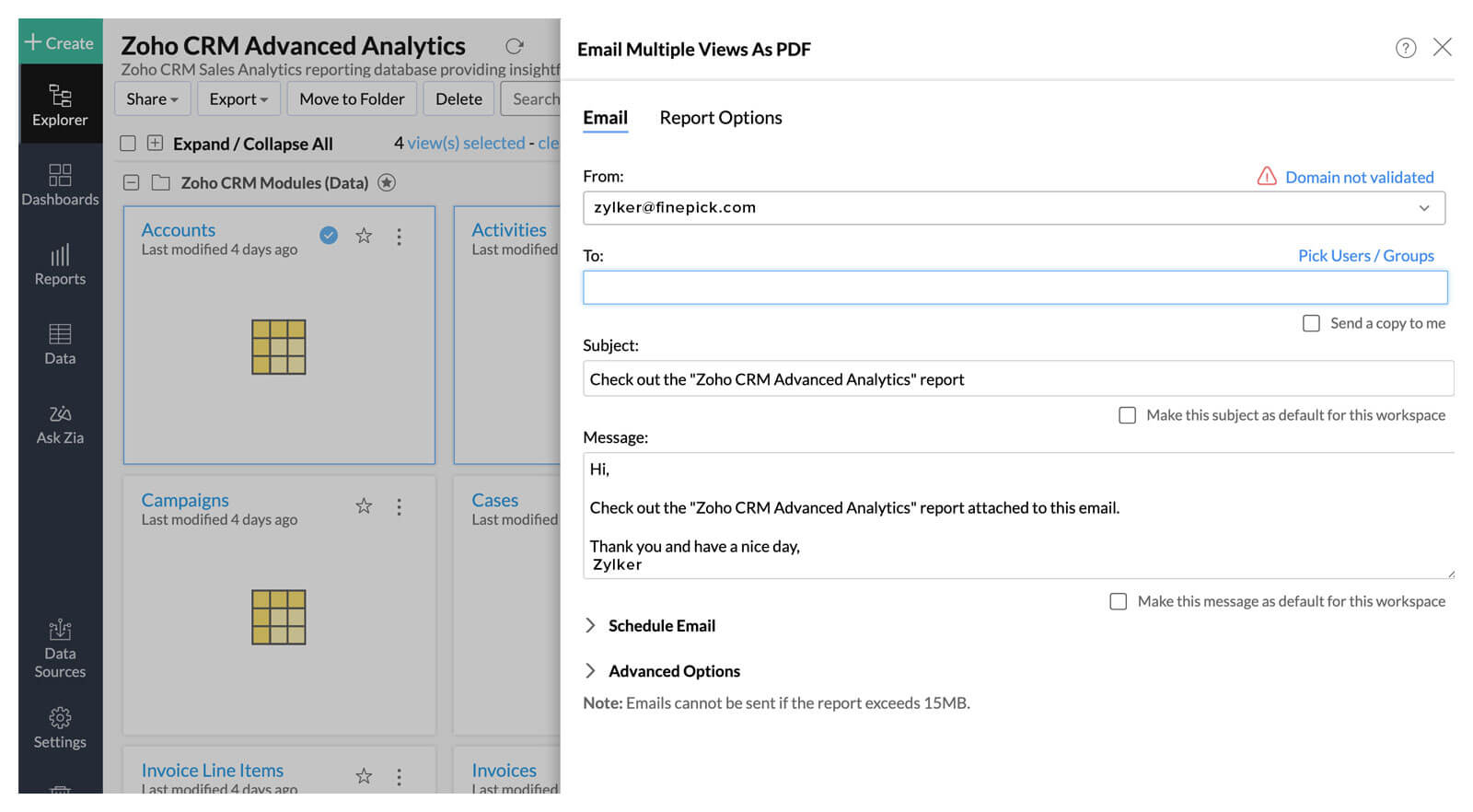Click the help question mark icon
The image size is (1473, 812).
tap(1405, 48)
